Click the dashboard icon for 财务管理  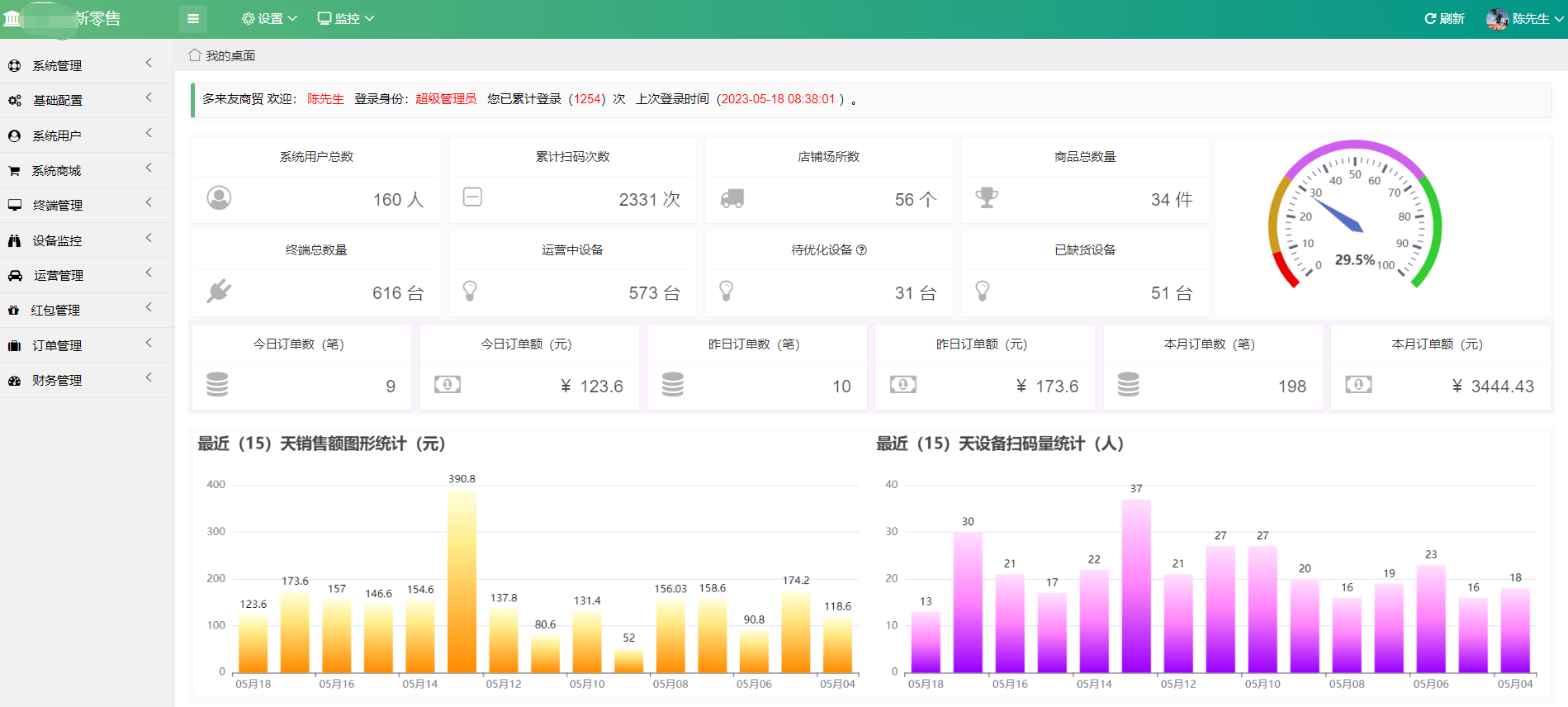tap(14, 381)
